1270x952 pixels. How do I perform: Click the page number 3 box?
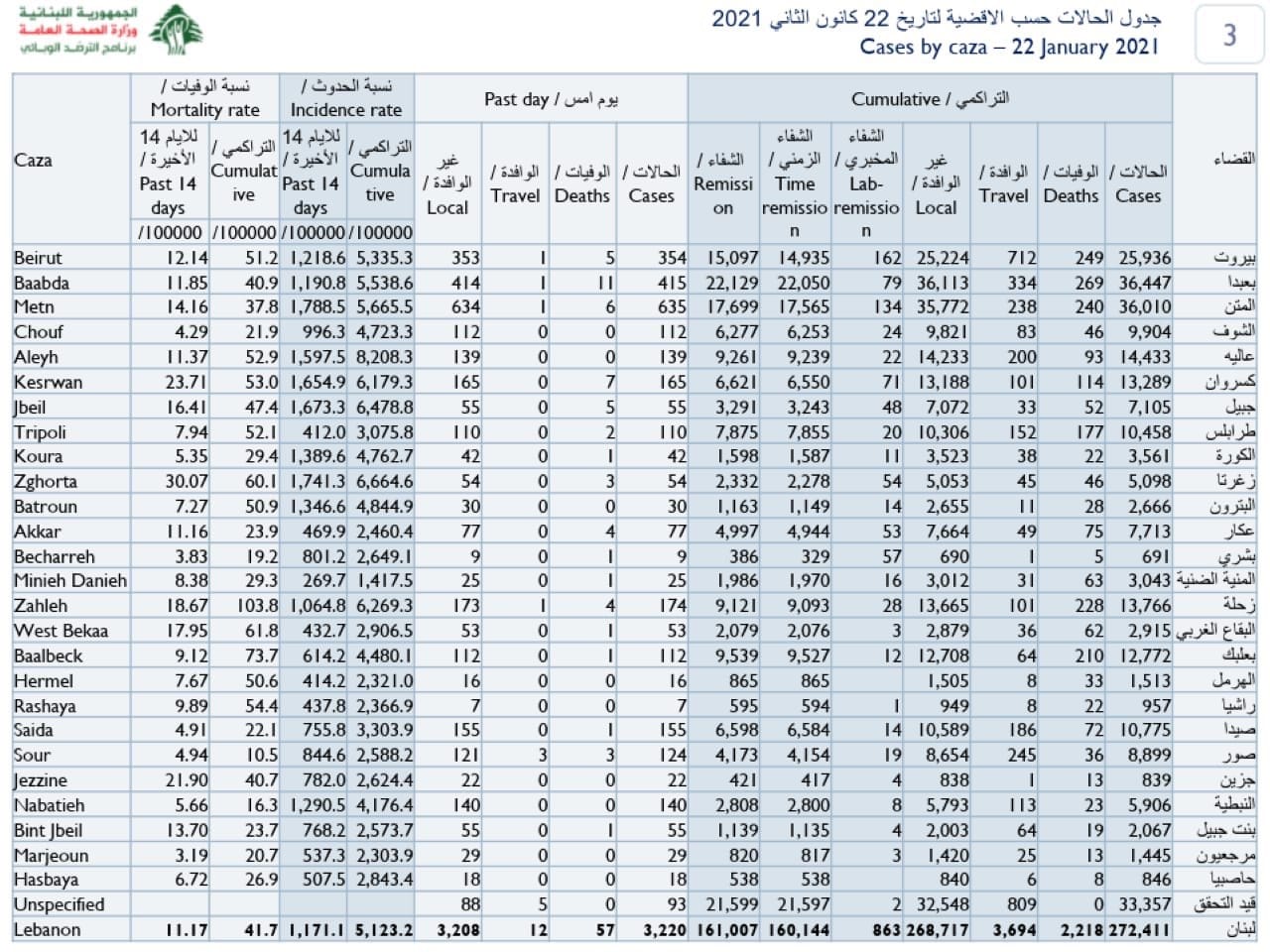tap(1229, 36)
